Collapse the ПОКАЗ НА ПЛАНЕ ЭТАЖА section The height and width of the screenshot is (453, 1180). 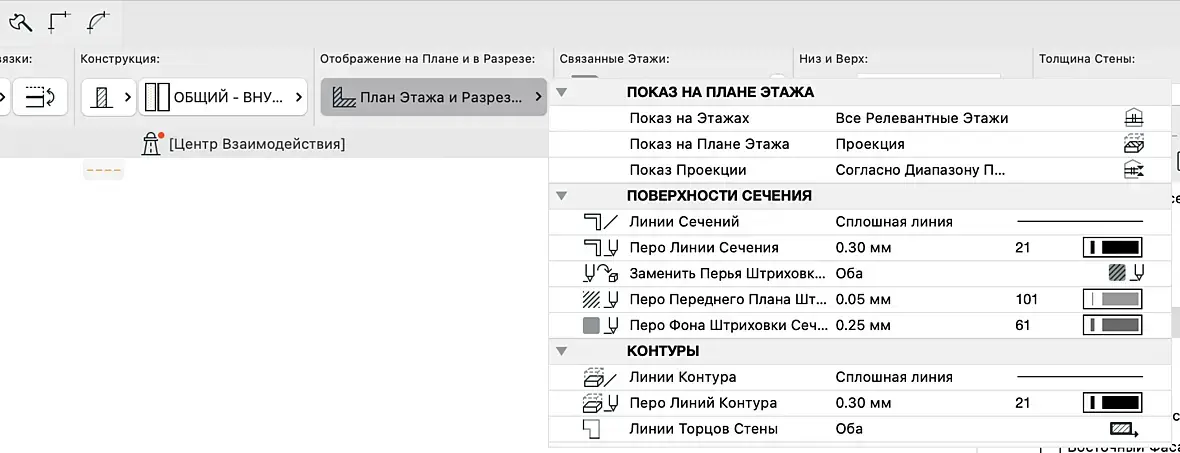[x=562, y=92]
